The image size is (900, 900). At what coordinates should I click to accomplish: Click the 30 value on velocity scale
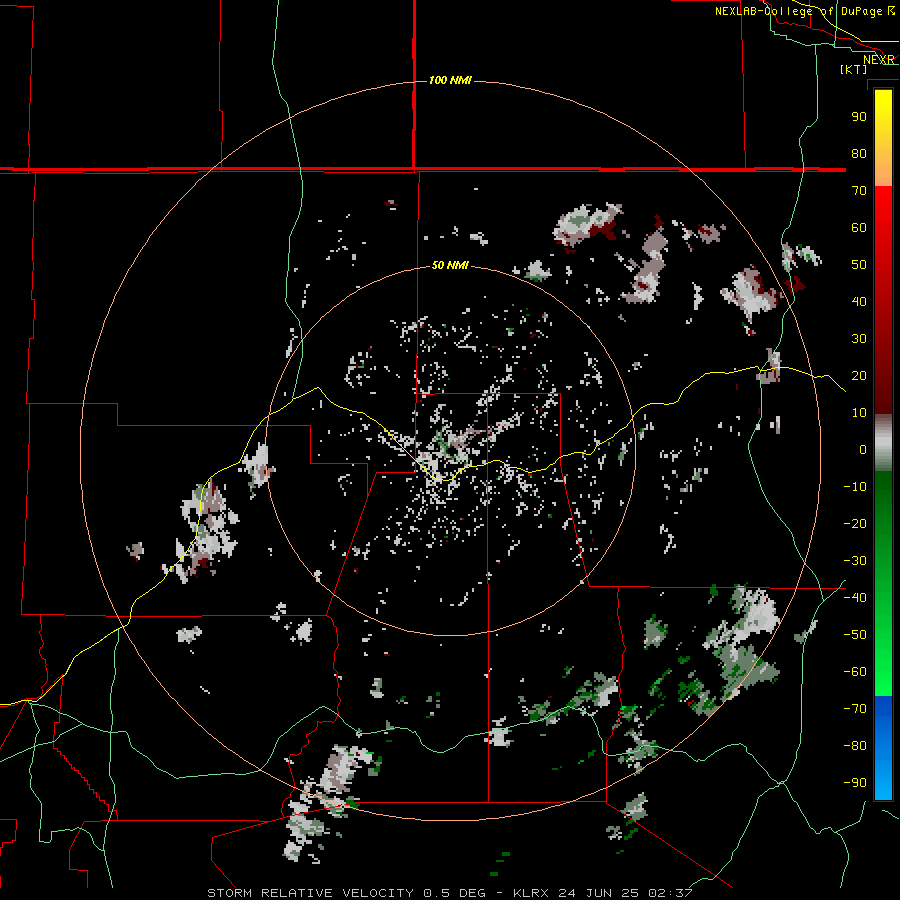pos(859,339)
